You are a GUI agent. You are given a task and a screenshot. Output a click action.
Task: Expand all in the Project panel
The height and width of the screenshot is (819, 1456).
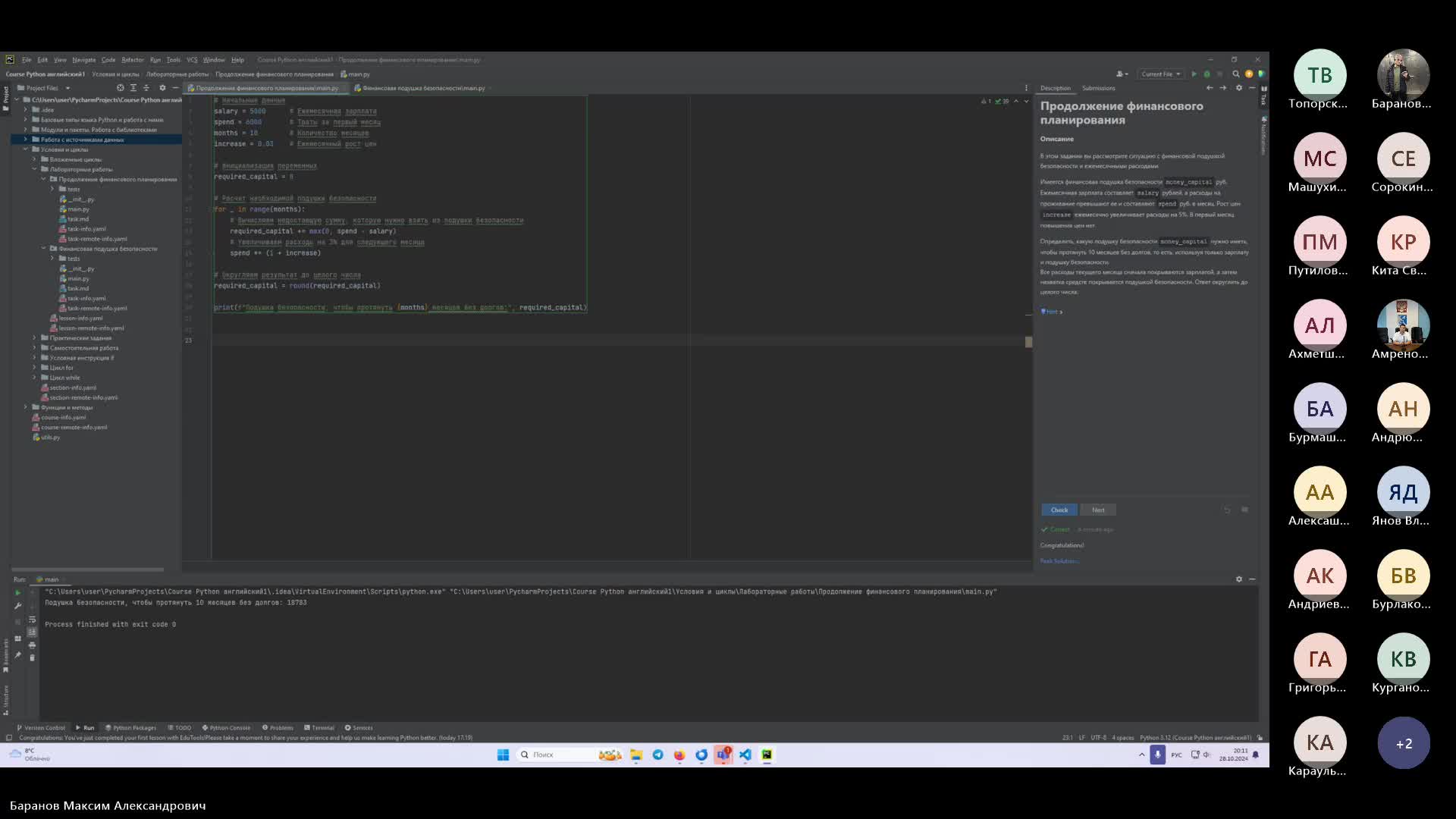[x=133, y=88]
